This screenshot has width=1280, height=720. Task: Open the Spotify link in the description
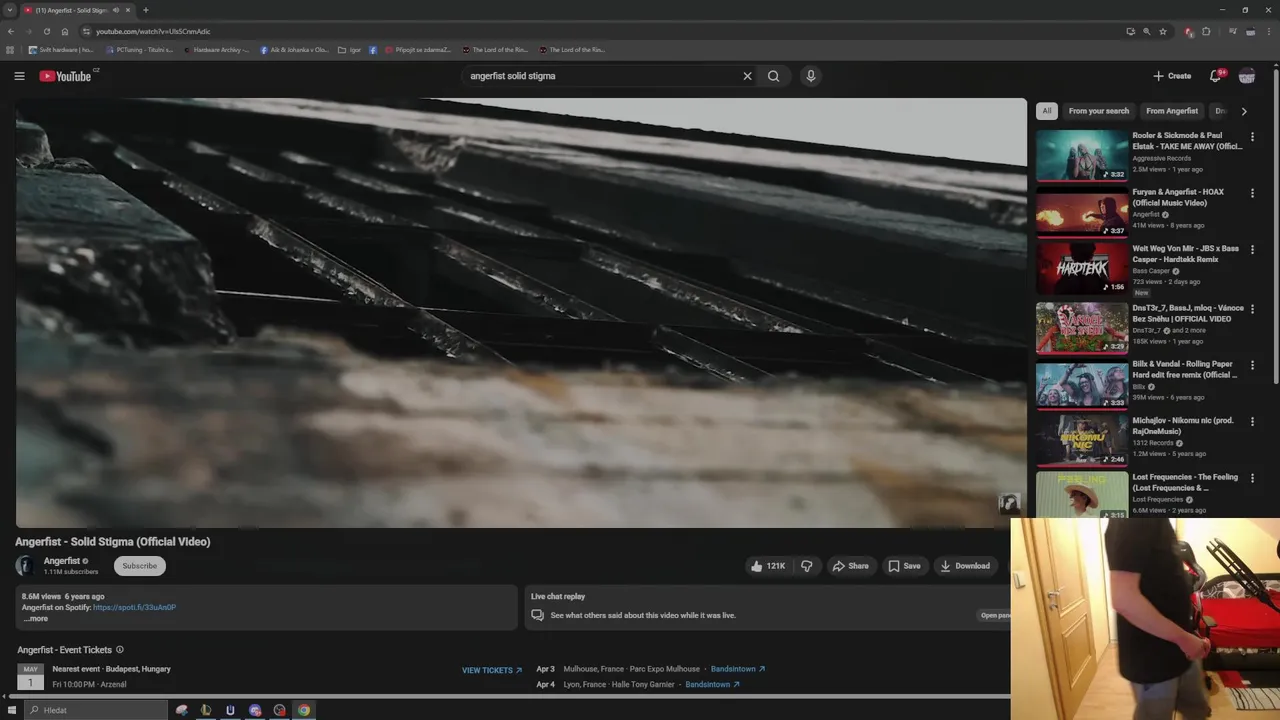click(134, 607)
